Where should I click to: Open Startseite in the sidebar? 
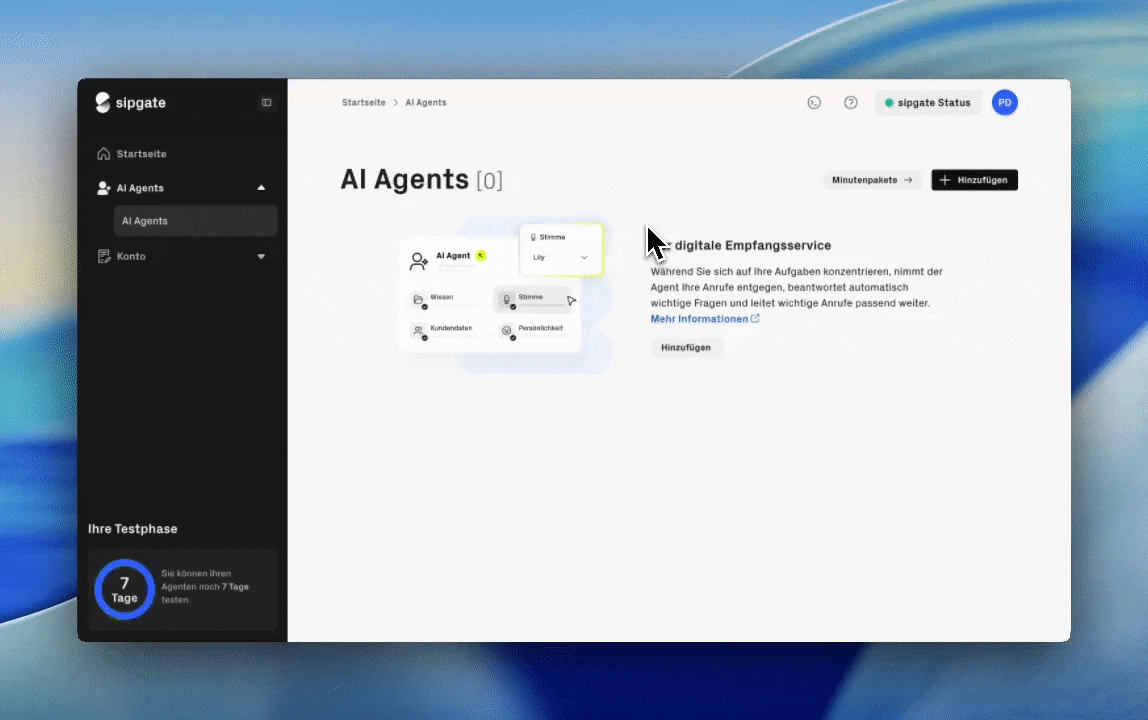click(141, 154)
